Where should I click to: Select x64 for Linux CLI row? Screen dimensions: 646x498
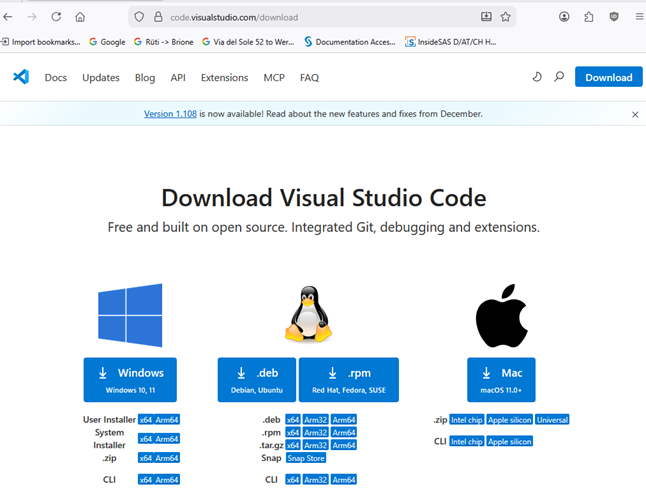[293, 479]
